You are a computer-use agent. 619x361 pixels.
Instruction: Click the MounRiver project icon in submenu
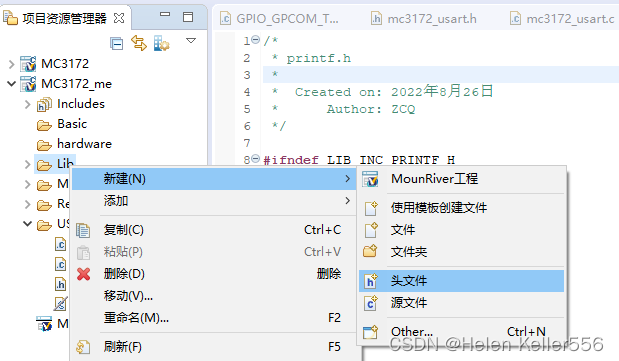[370, 179]
